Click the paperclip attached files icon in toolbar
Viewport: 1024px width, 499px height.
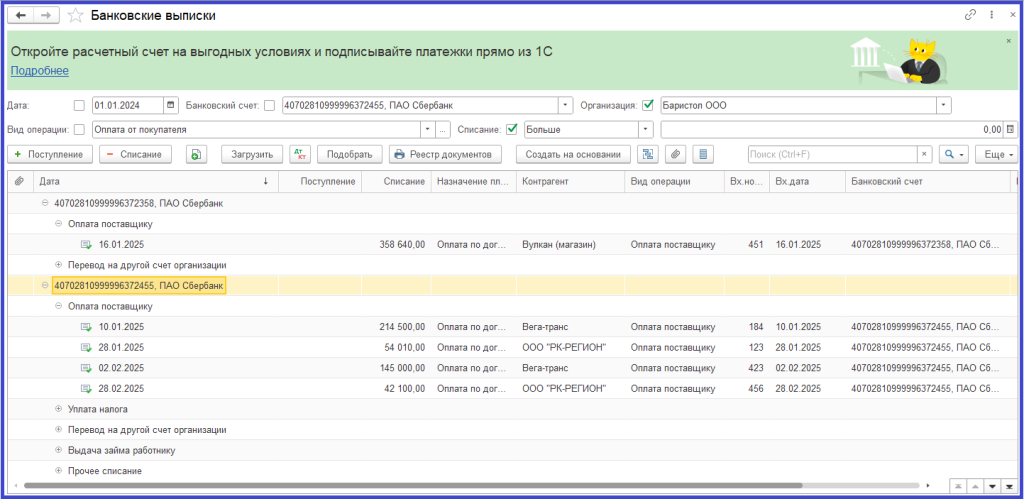click(676, 154)
